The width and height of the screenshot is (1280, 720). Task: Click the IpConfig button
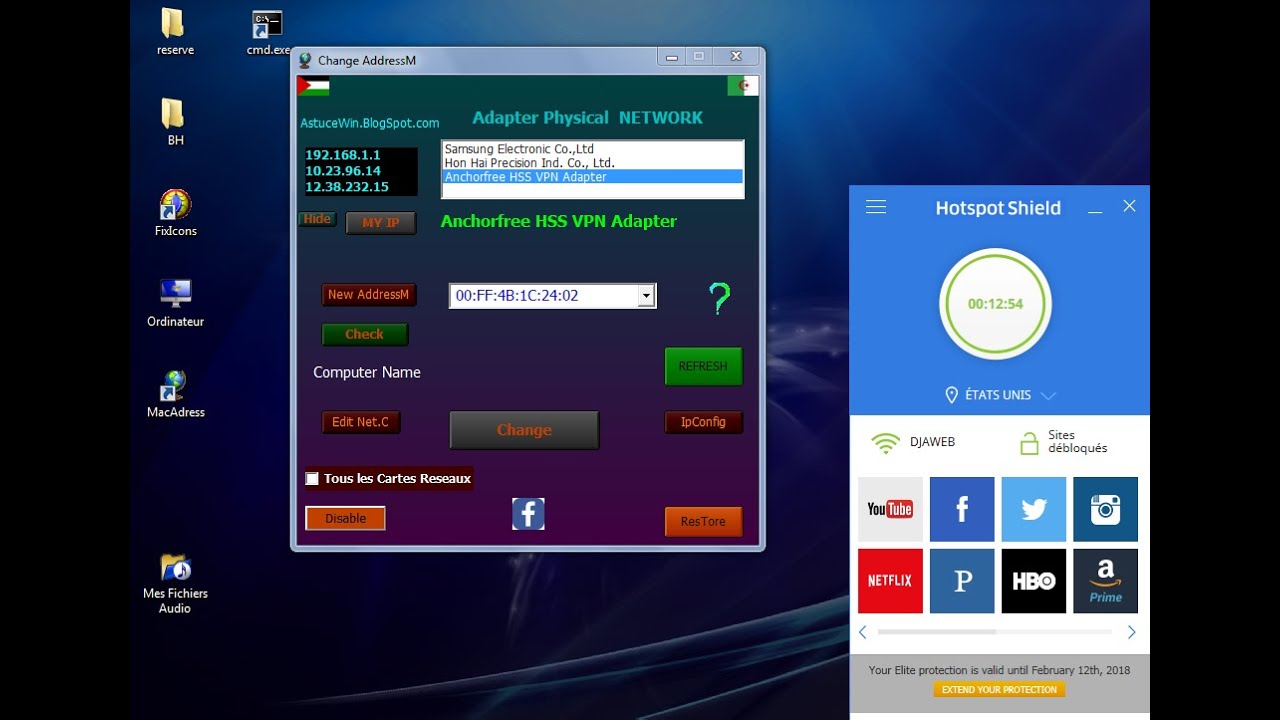703,422
